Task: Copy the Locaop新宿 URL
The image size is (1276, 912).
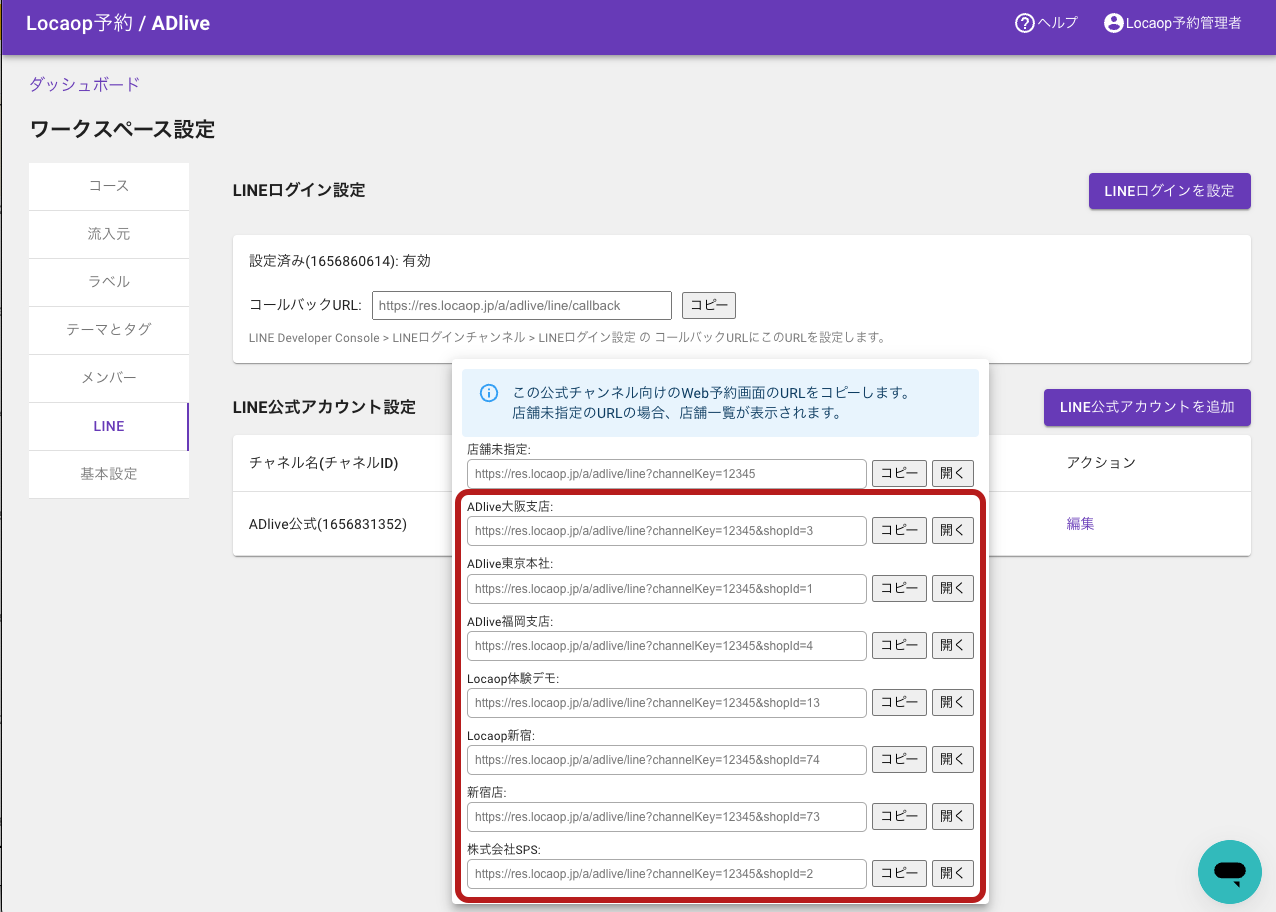Action: (899, 760)
